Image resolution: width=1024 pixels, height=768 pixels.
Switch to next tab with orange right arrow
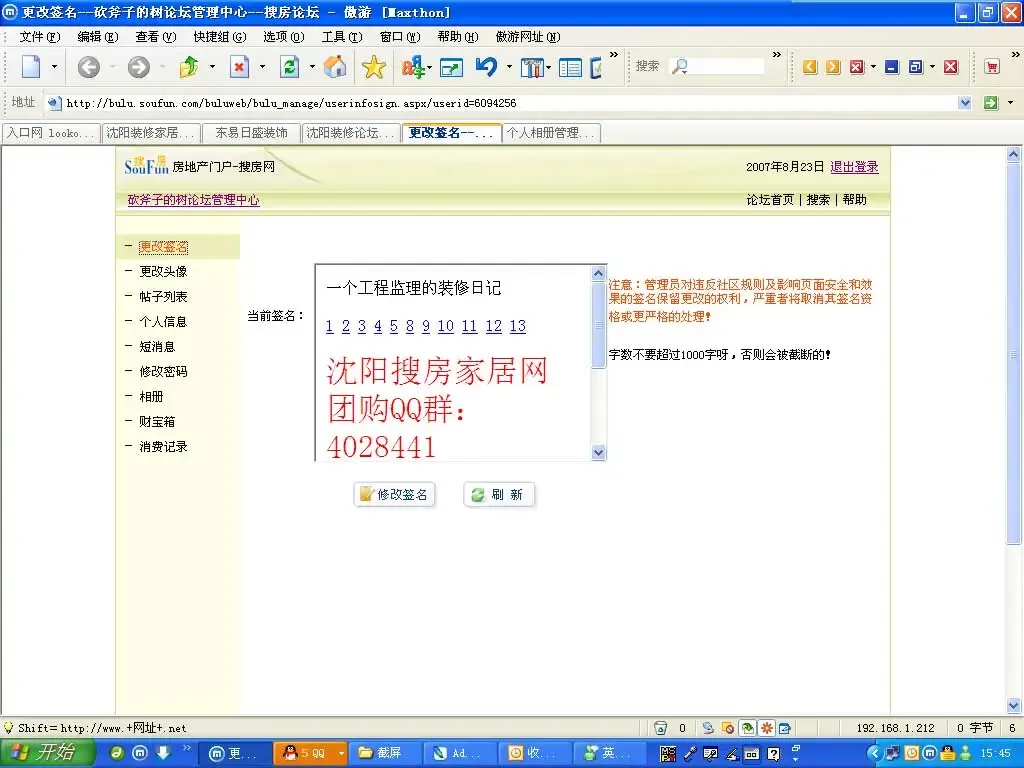pos(833,67)
